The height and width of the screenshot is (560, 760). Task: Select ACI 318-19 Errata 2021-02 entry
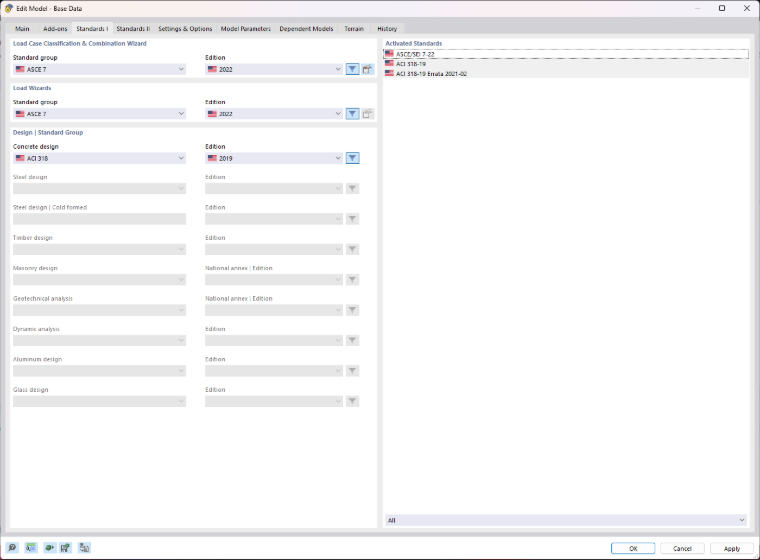click(566, 74)
